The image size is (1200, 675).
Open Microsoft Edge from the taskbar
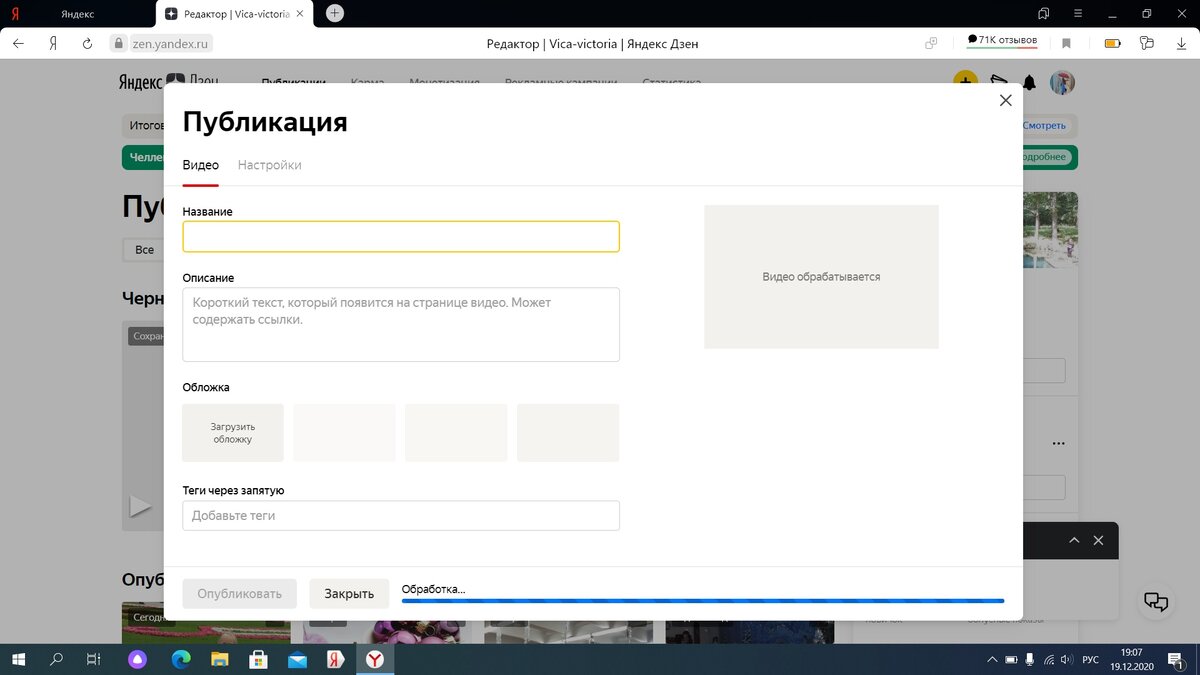pyautogui.click(x=181, y=659)
